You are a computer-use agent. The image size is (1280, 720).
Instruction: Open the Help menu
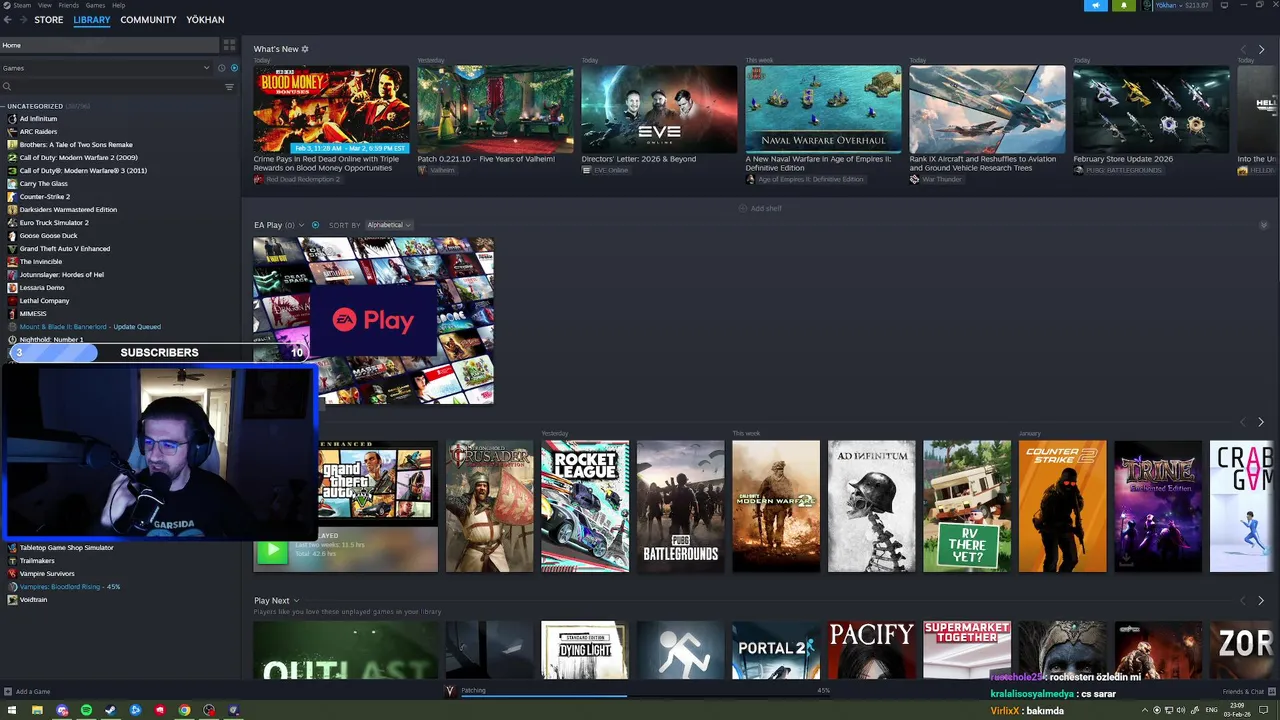coord(119,5)
